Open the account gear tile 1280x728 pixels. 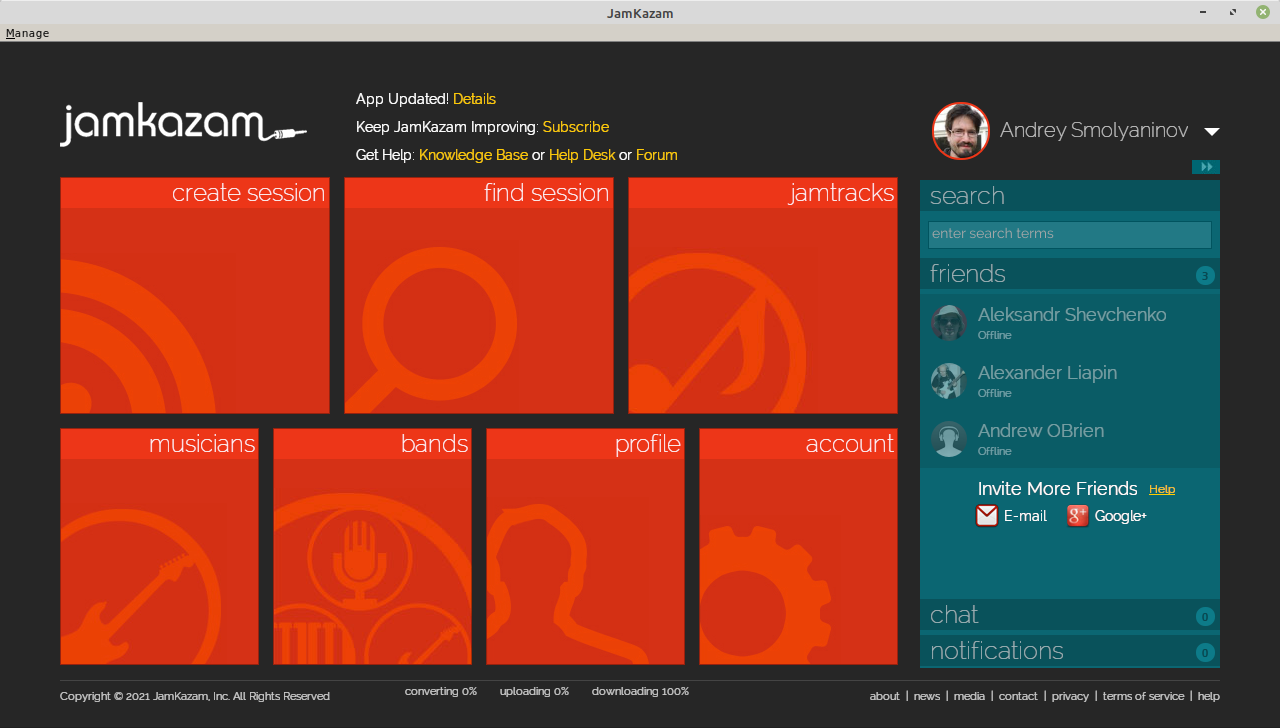(x=798, y=546)
